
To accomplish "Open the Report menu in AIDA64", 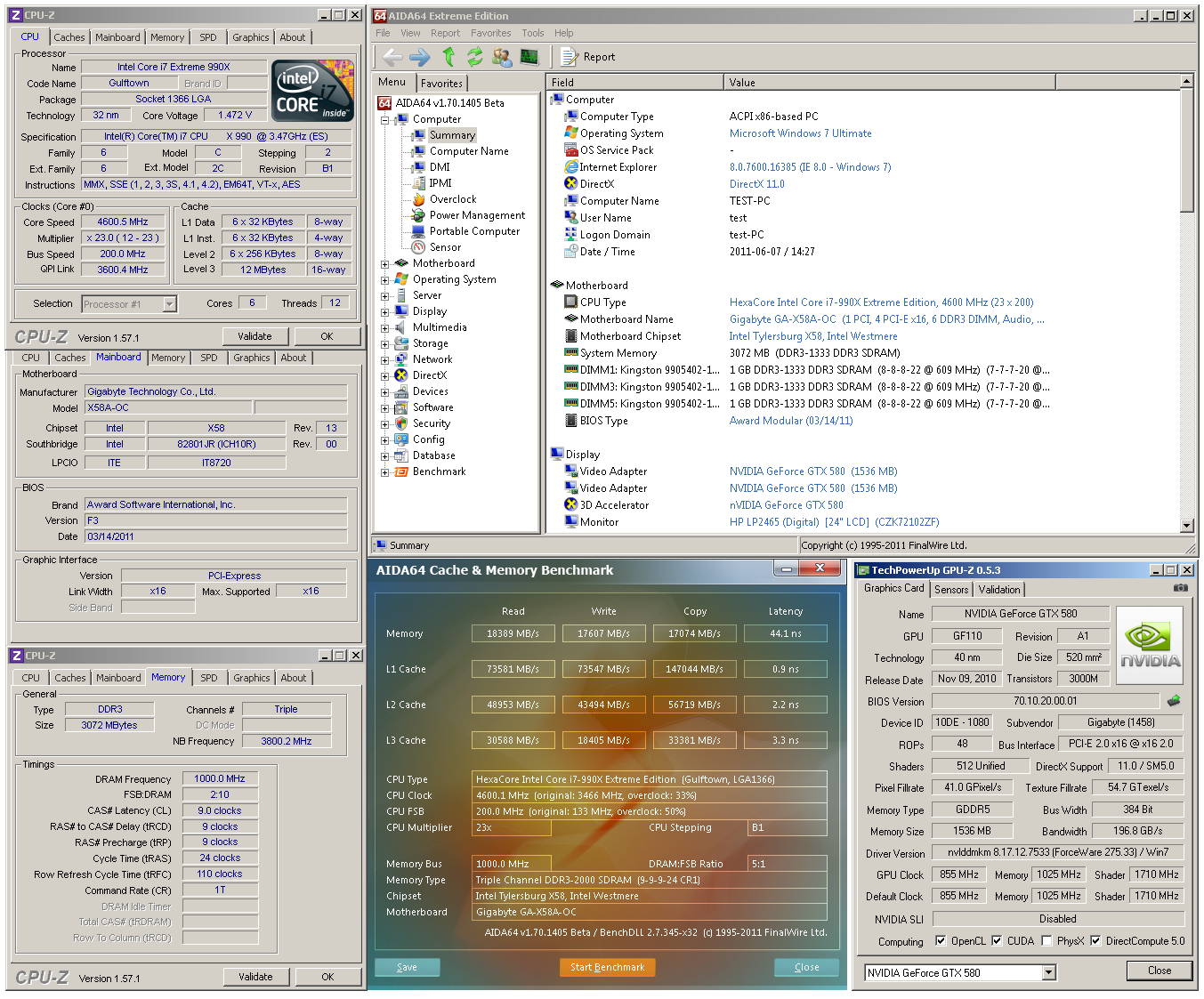I will pos(445,33).
